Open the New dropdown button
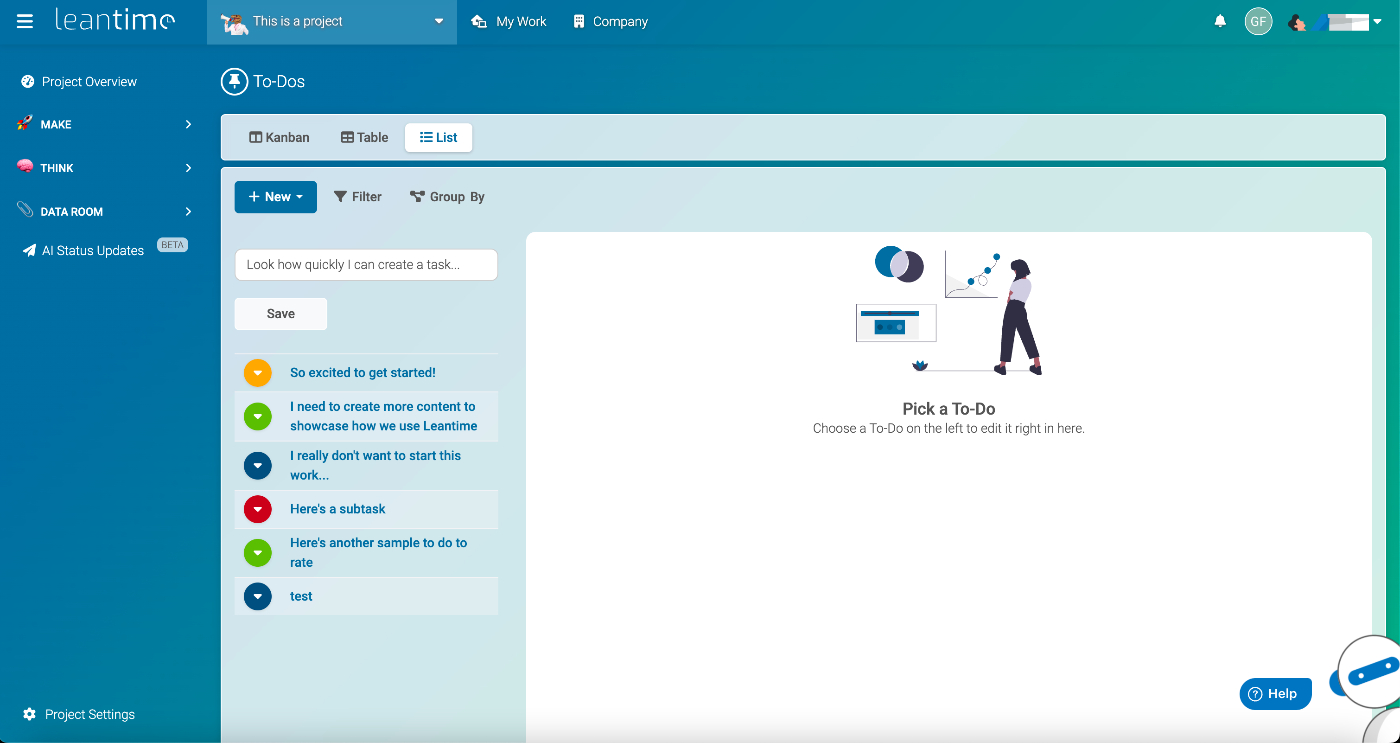1400x743 pixels. pyautogui.click(x=275, y=197)
